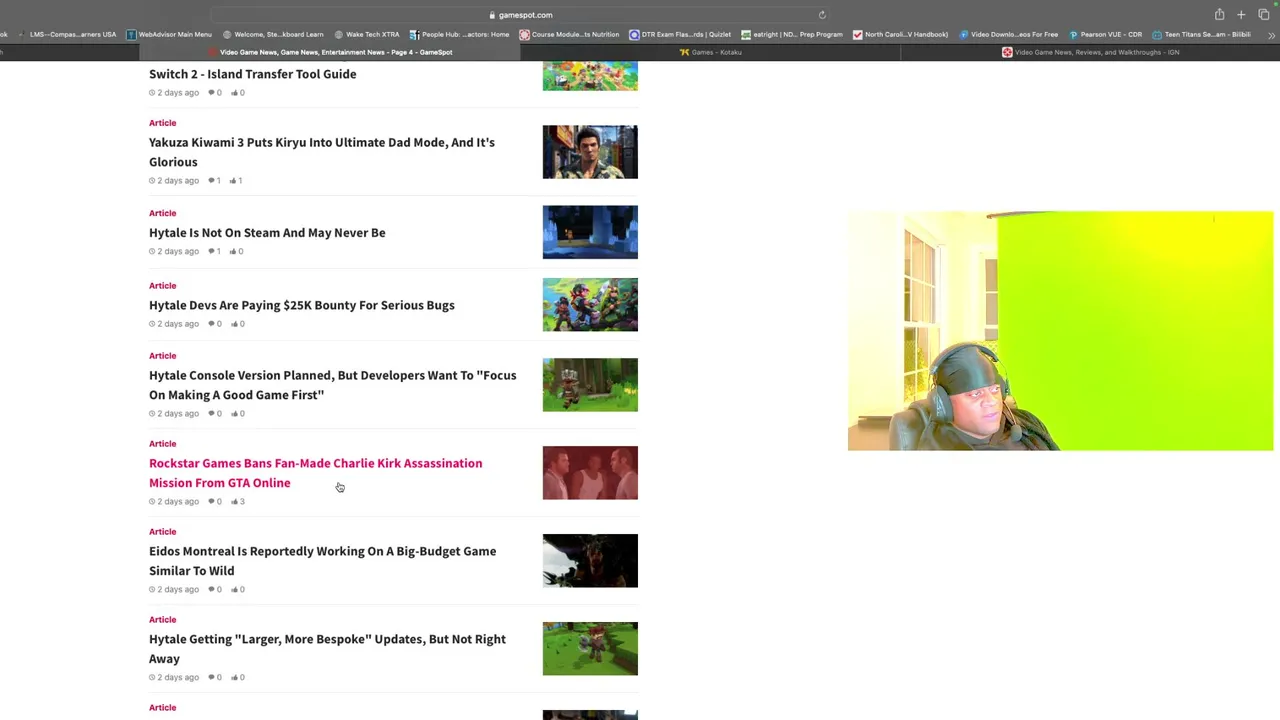Switch to the Games - Kotaku tab
The image size is (1280, 720).
click(x=711, y=52)
